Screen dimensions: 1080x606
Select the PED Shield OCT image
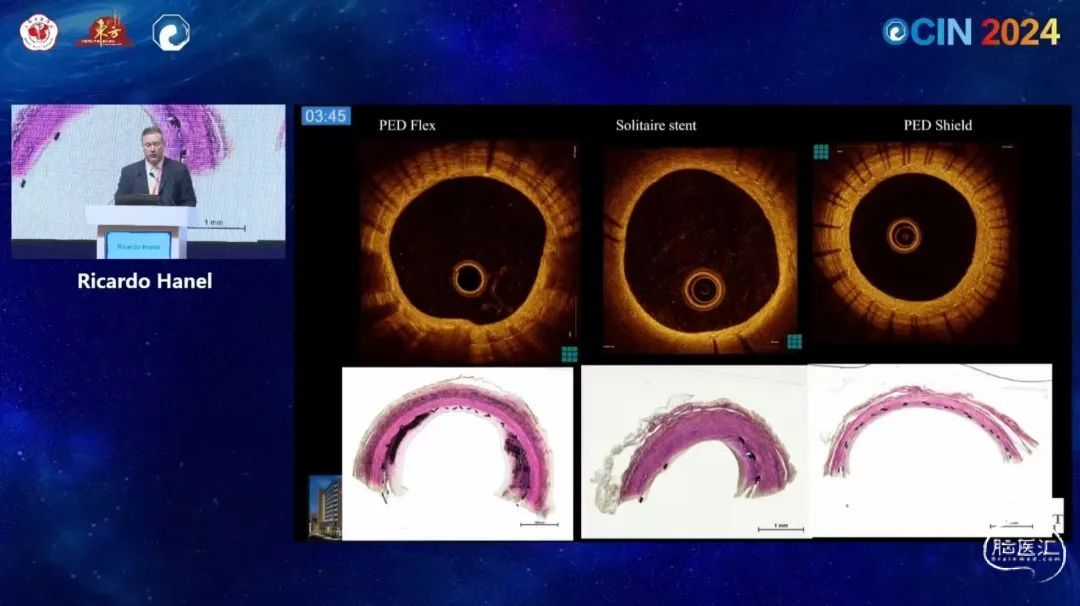[914, 244]
